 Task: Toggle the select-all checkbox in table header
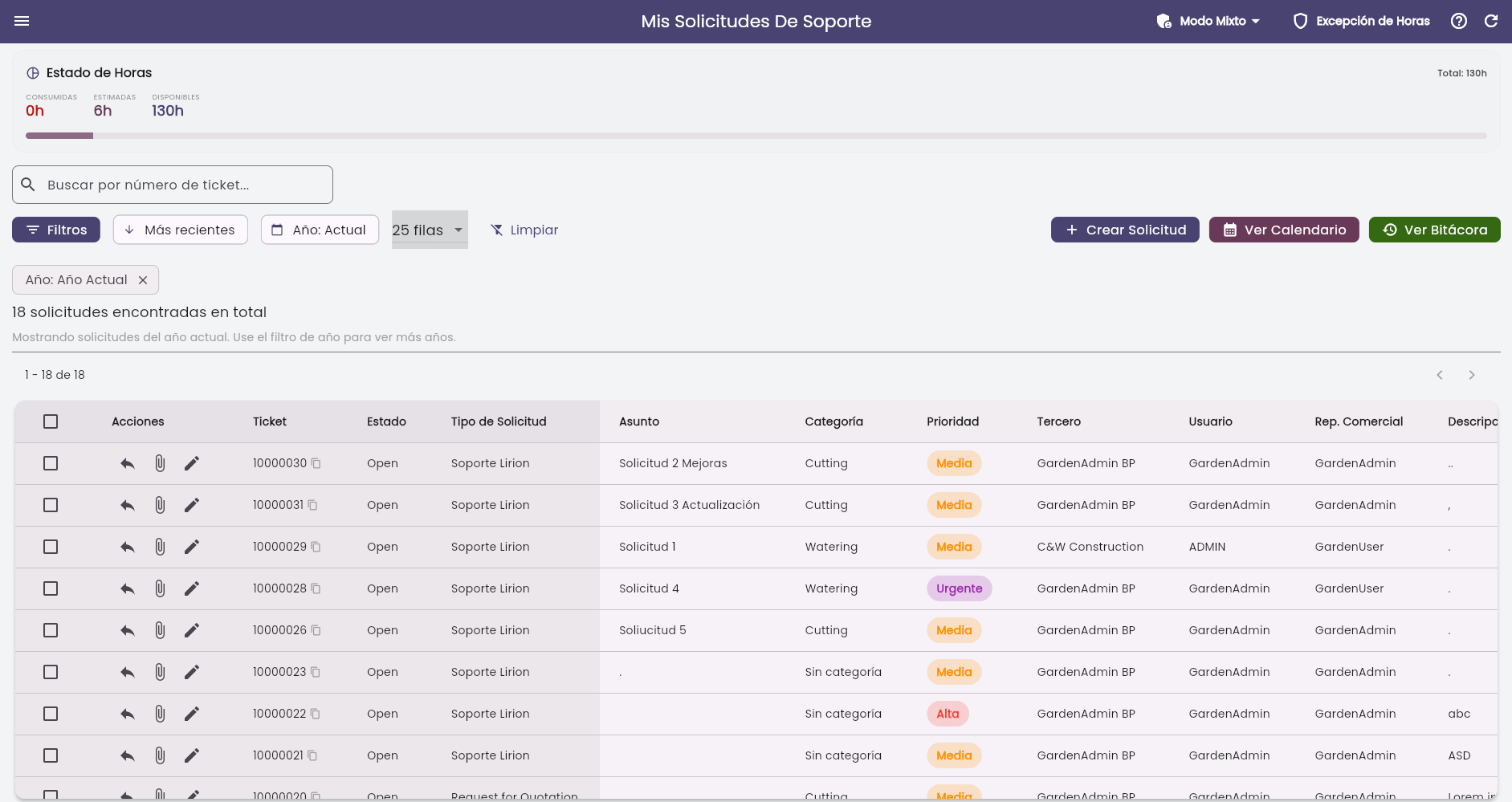(x=51, y=421)
